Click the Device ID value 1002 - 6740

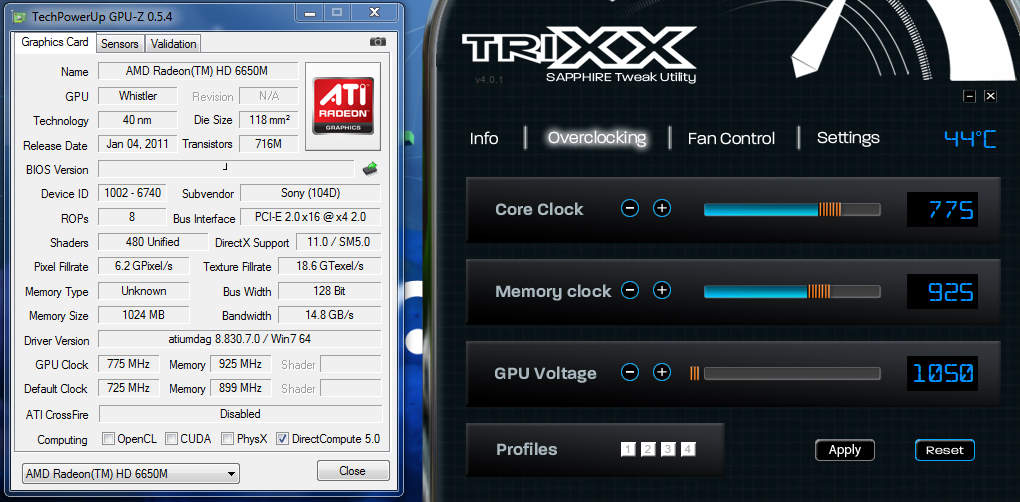click(x=132, y=193)
